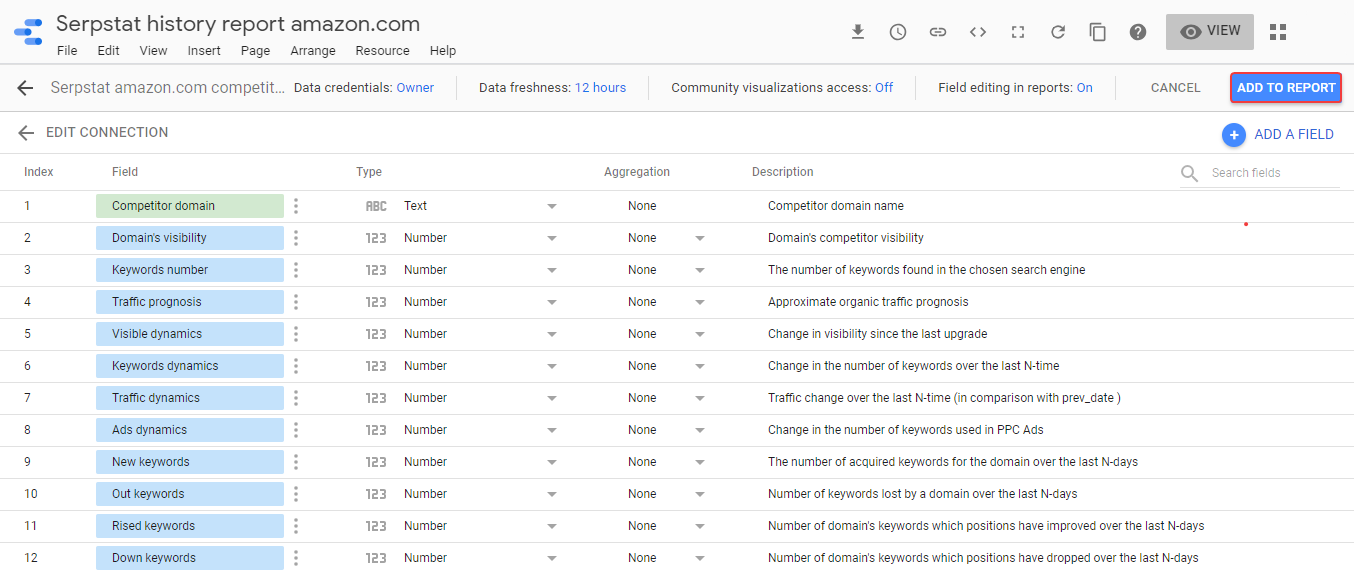Click the refresh data icon
This screenshot has width=1354, height=574.
[x=1058, y=32]
